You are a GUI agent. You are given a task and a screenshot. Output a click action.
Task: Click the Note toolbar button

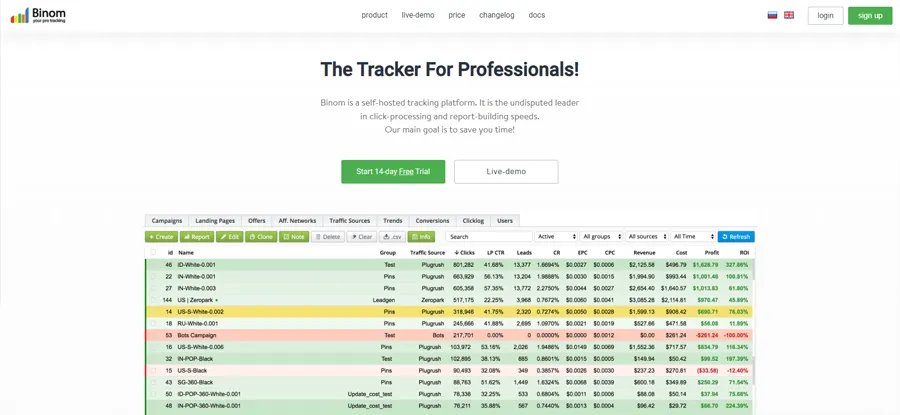tap(294, 237)
